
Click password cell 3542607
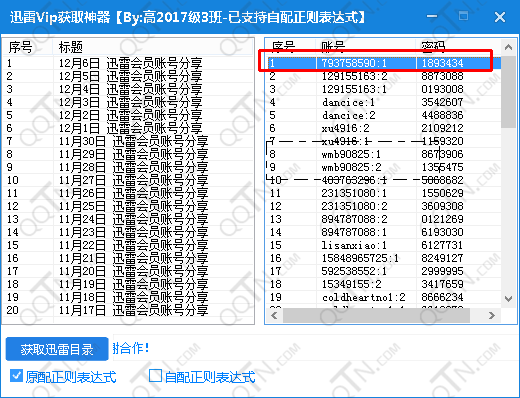[x=442, y=102]
